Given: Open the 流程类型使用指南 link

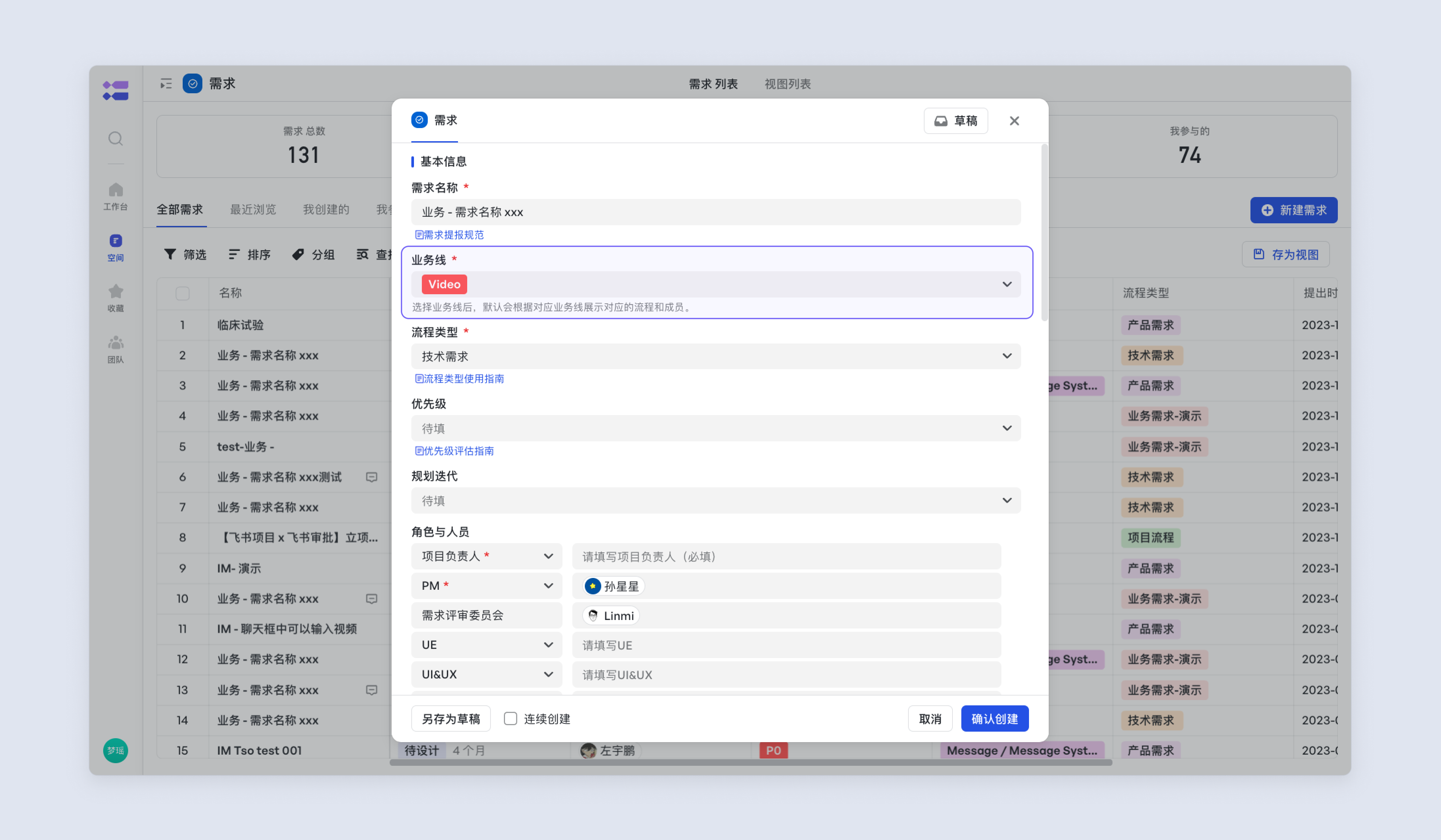Looking at the screenshot, I should (460, 379).
